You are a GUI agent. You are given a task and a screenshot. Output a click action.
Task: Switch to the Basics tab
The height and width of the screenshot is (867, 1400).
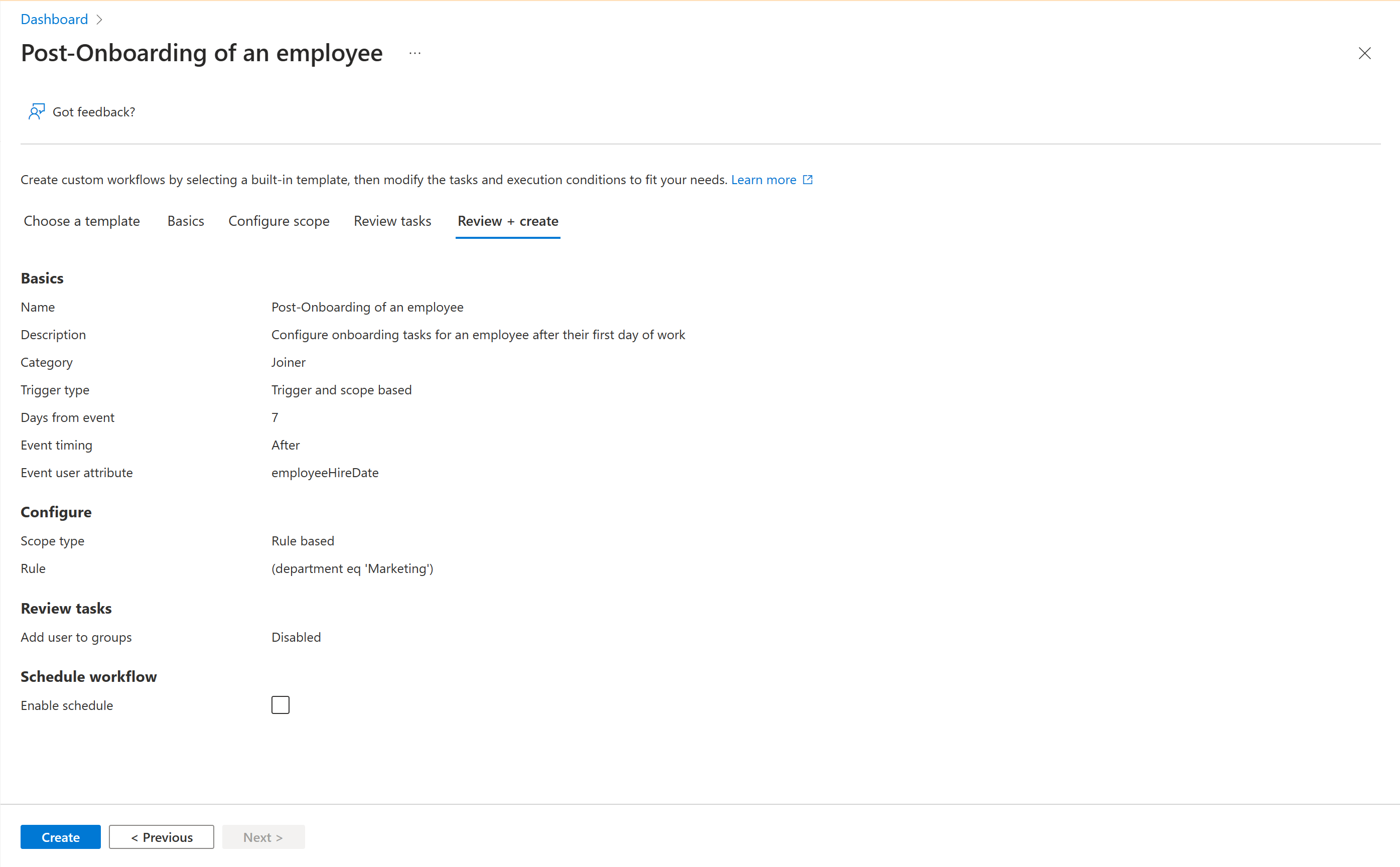tap(186, 221)
